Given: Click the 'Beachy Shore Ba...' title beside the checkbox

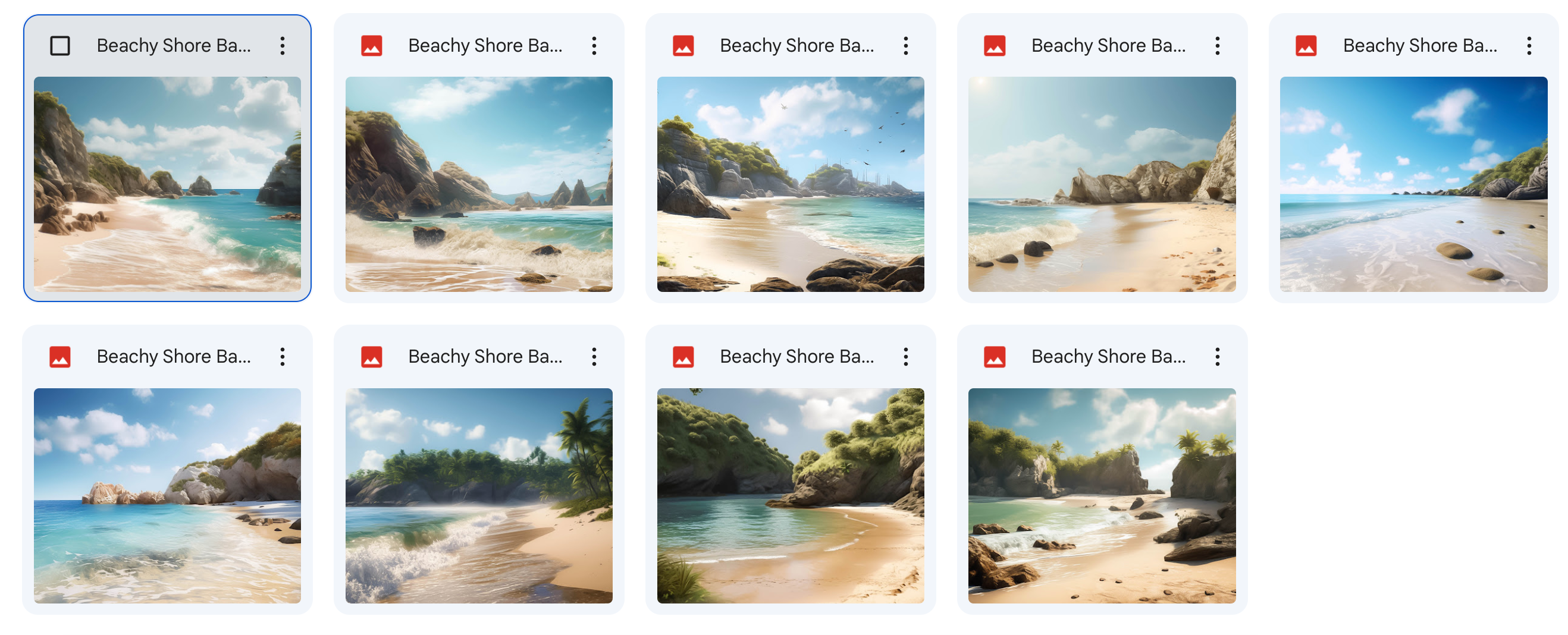Looking at the screenshot, I should pos(174,46).
